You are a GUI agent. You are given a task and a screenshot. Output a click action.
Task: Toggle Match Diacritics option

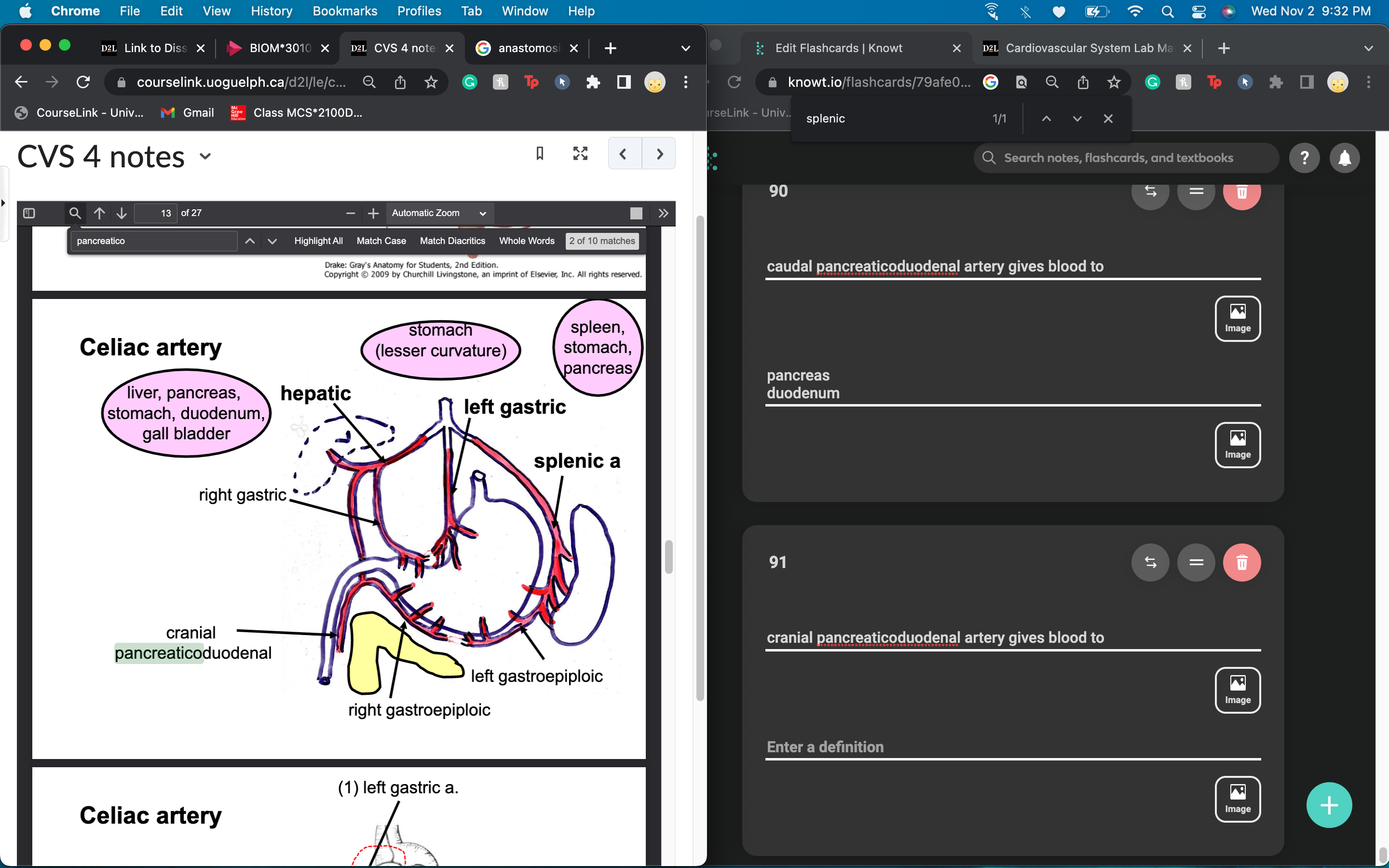[x=452, y=241]
